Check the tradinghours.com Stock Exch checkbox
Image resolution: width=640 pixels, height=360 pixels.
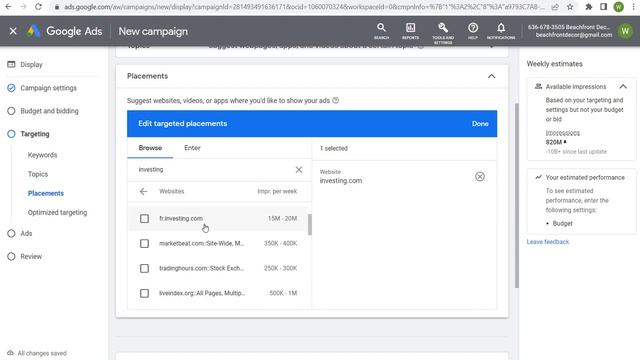click(144, 268)
